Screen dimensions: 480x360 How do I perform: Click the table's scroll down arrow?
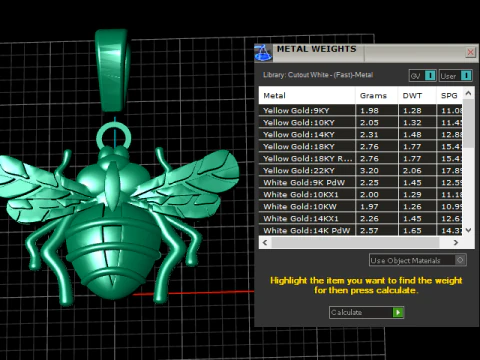click(x=468, y=230)
